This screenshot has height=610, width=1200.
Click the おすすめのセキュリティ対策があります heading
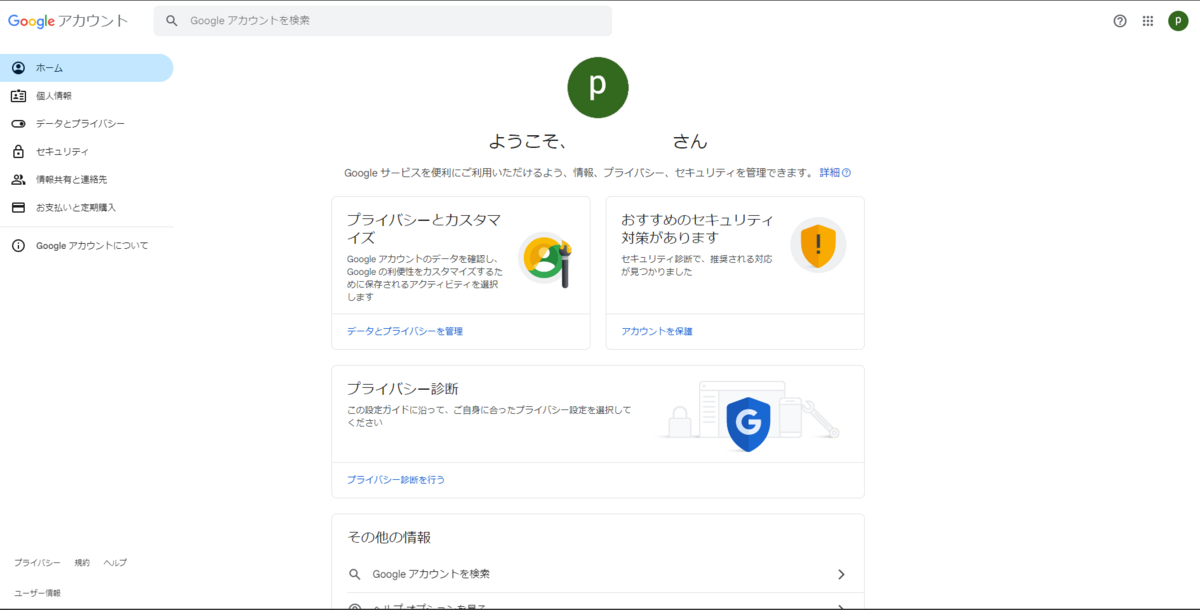(x=697, y=229)
